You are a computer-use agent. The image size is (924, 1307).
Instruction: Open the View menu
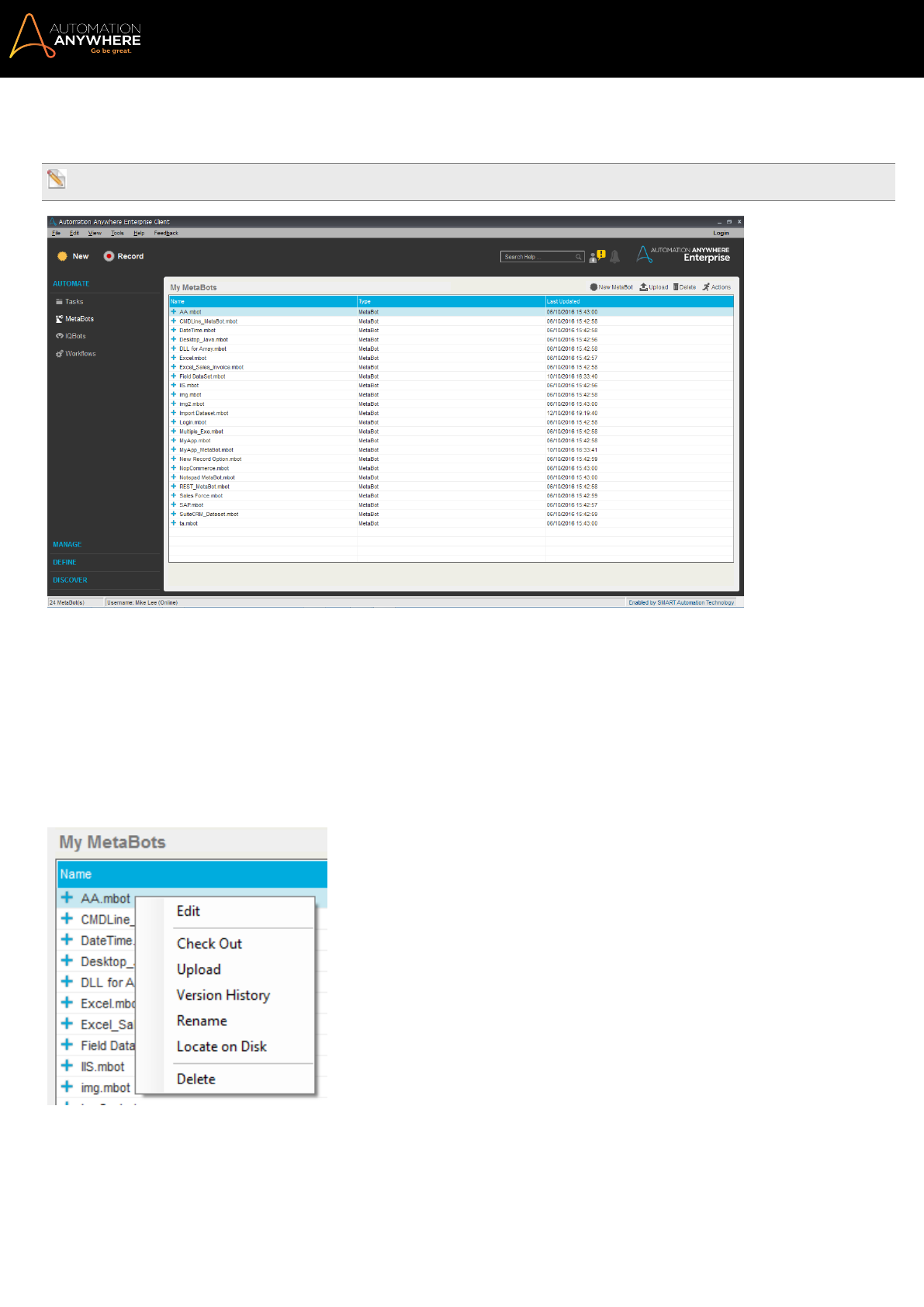95,233
